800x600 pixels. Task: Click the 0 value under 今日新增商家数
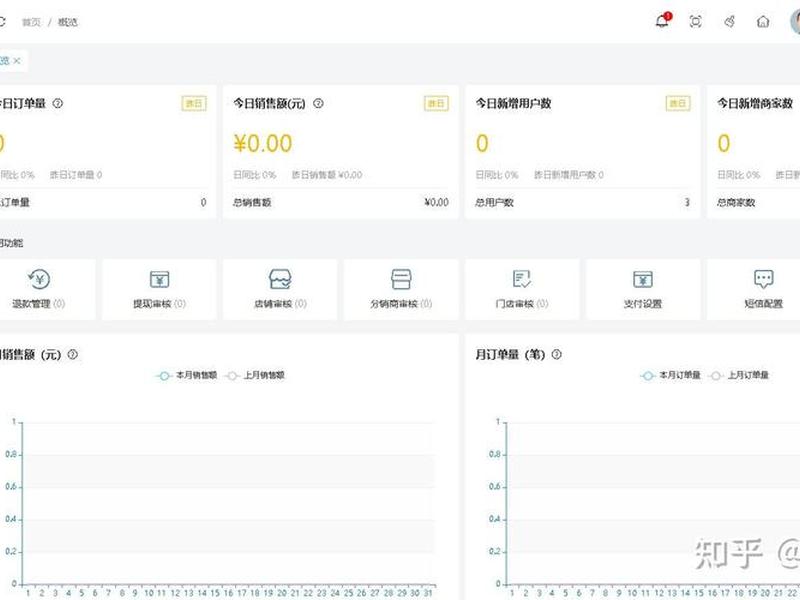tap(724, 143)
